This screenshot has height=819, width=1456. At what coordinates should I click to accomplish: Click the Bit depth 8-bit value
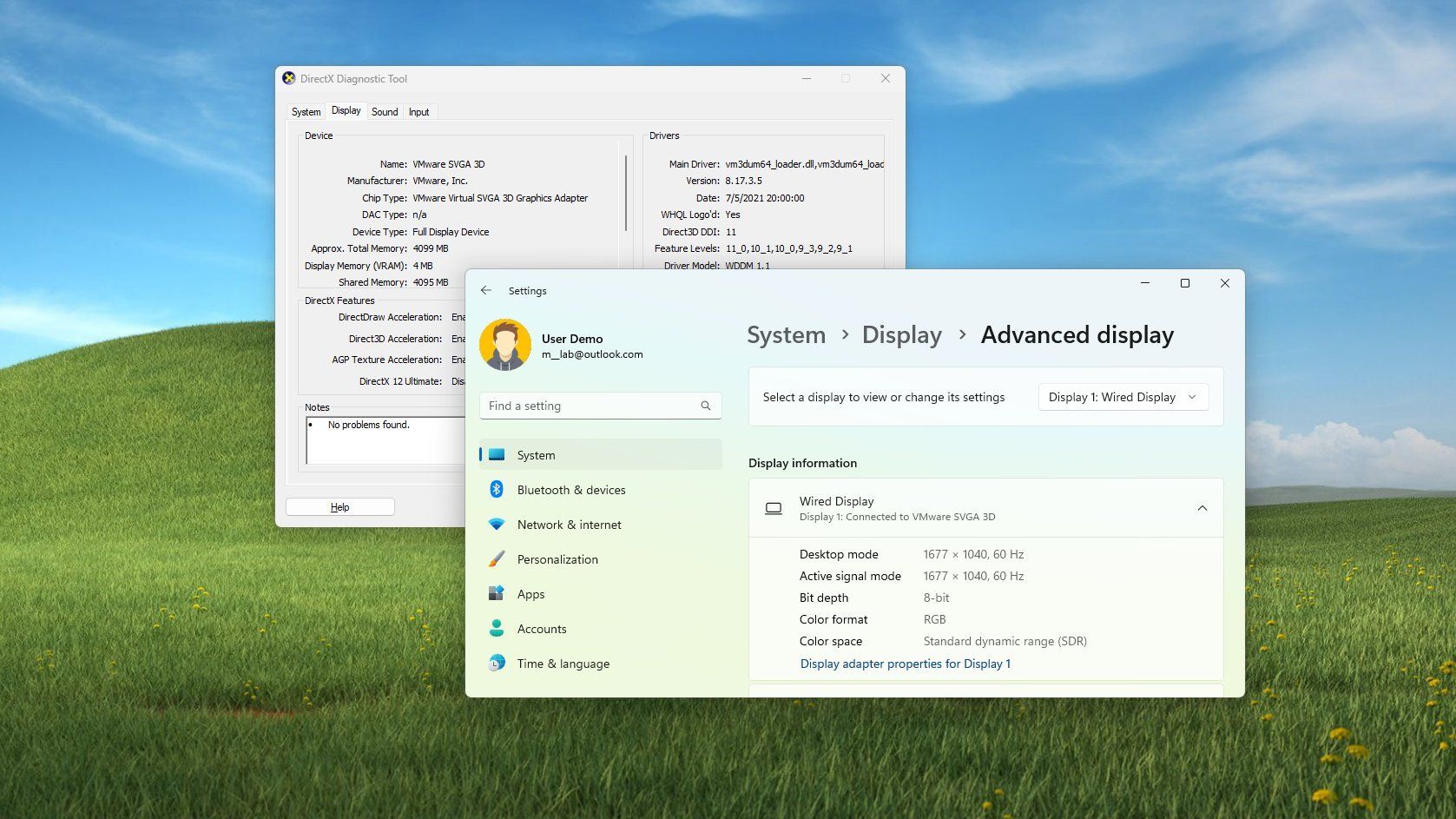click(x=936, y=598)
